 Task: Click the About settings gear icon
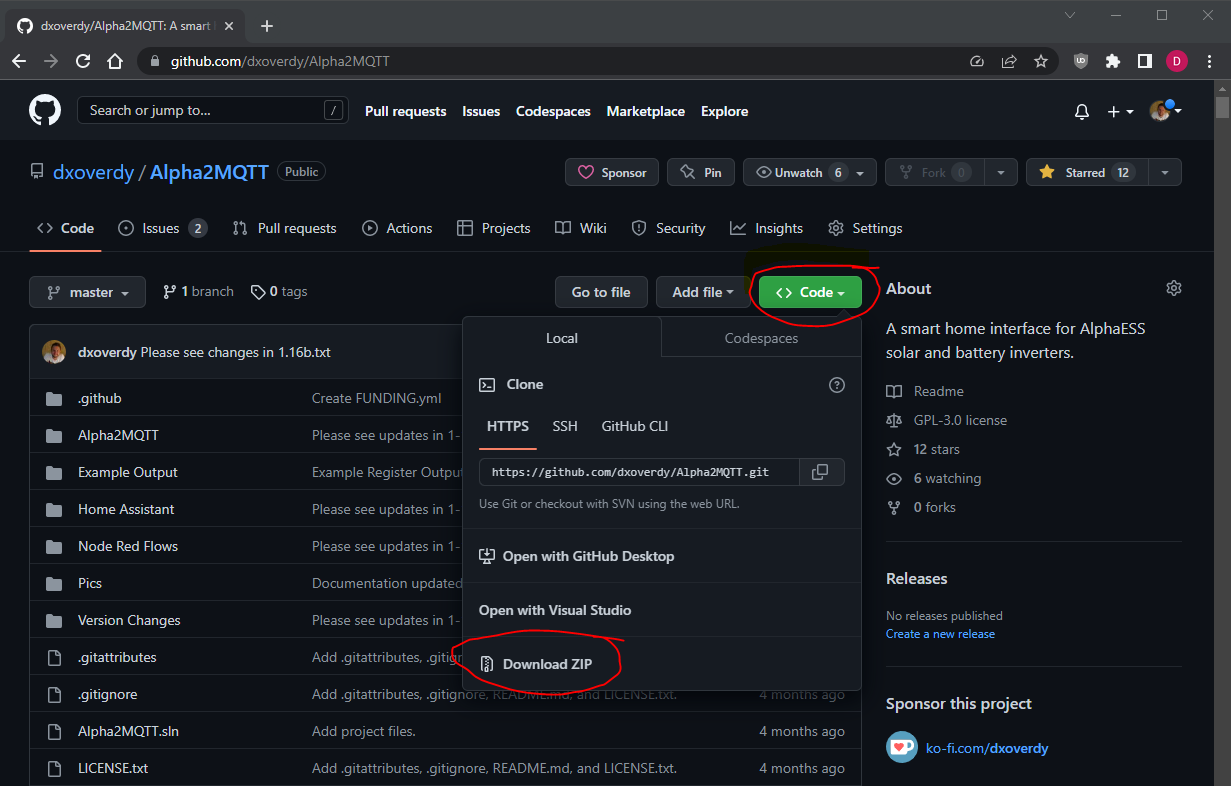click(x=1174, y=288)
